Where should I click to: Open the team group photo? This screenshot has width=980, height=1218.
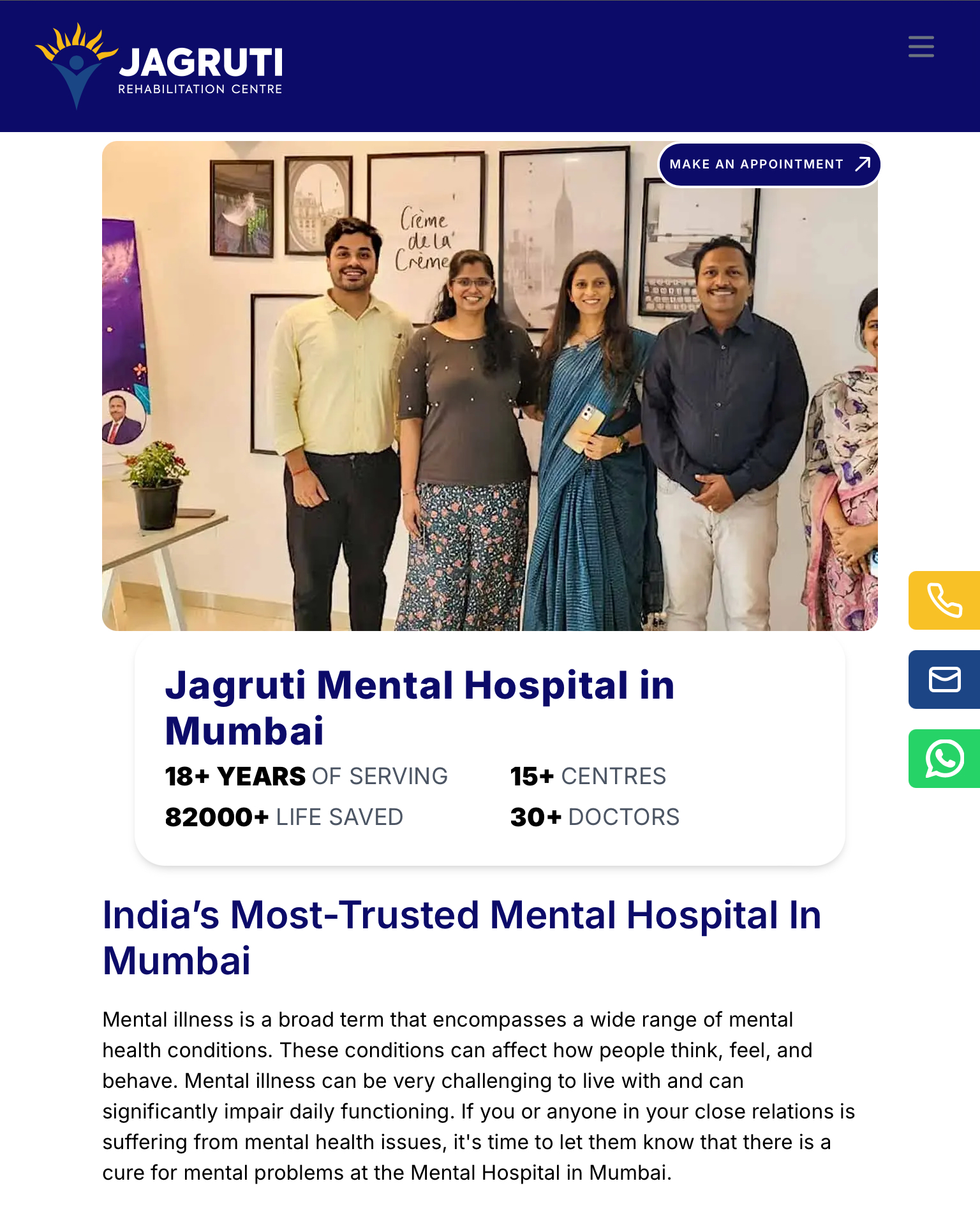[489, 386]
